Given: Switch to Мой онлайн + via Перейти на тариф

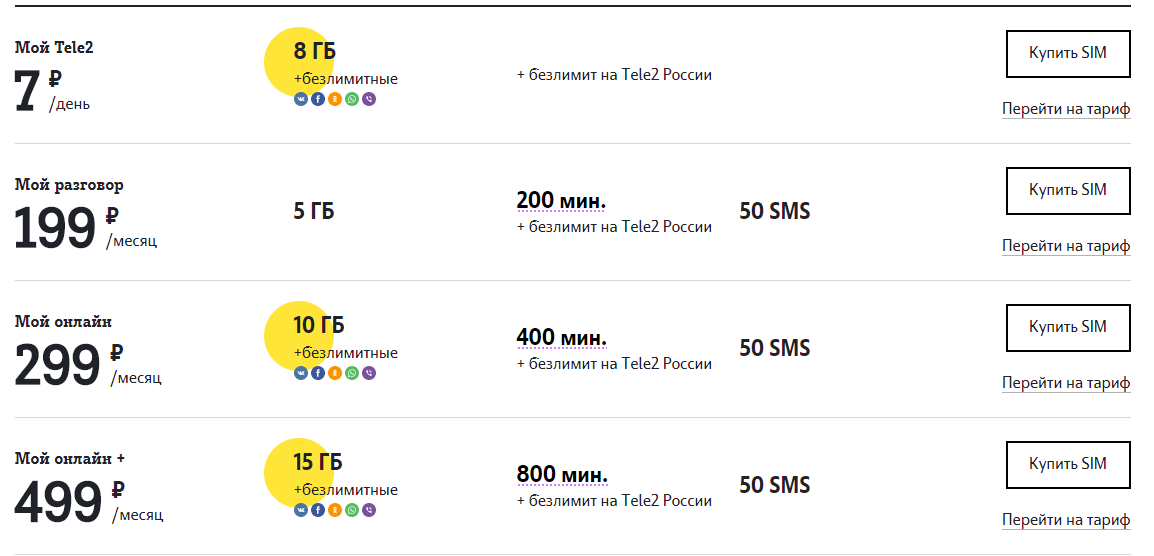Looking at the screenshot, I should [1066, 521].
